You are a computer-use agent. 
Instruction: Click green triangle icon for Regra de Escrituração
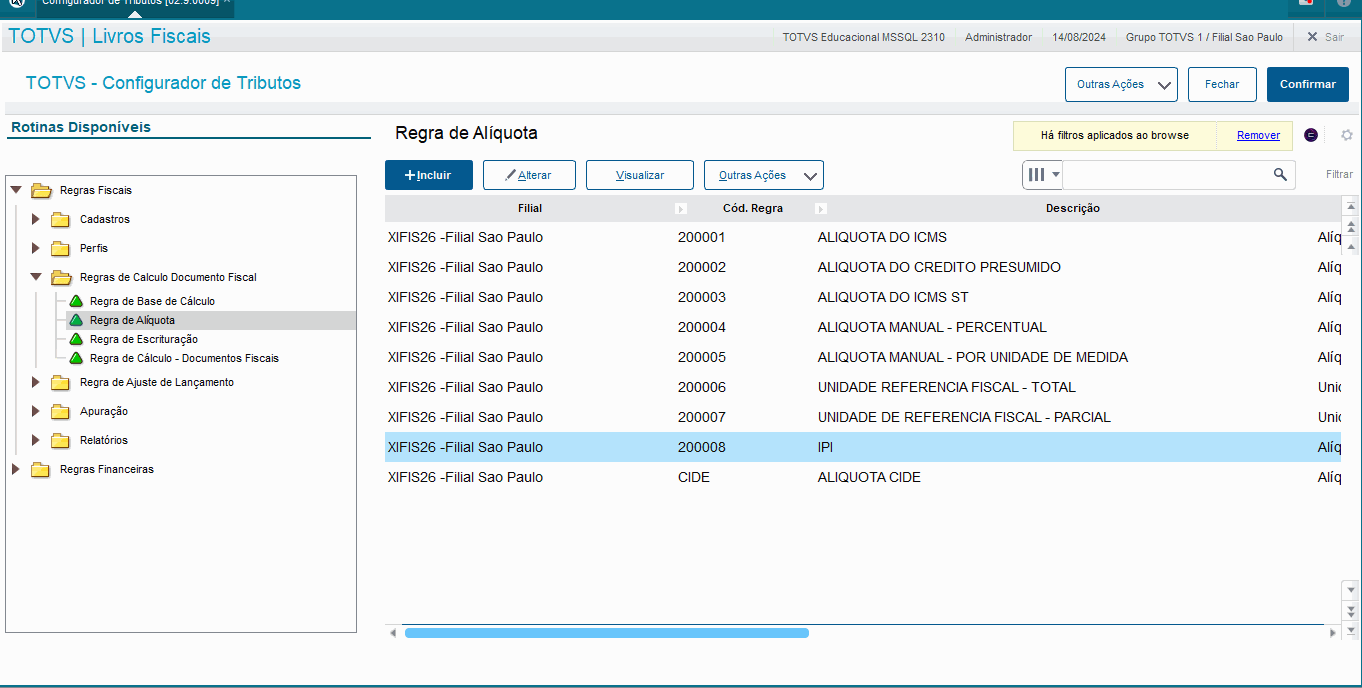[76, 340]
